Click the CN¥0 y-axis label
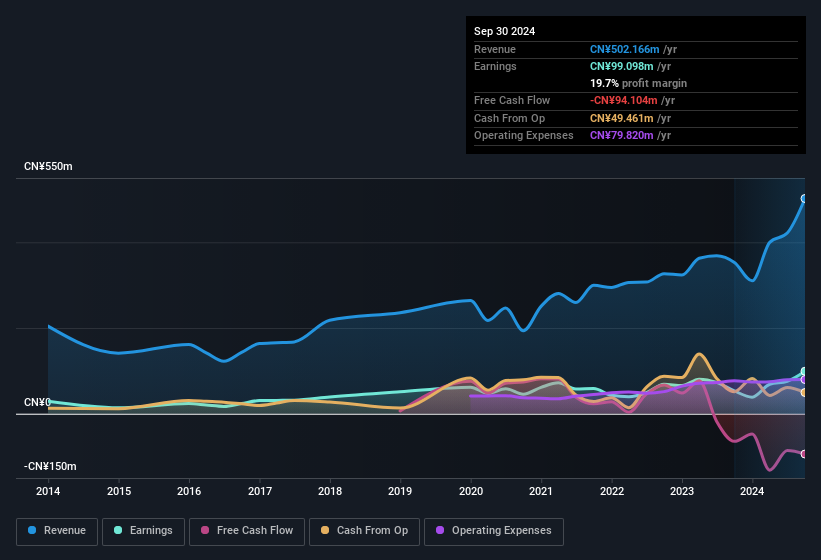 [x=37, y=402]
